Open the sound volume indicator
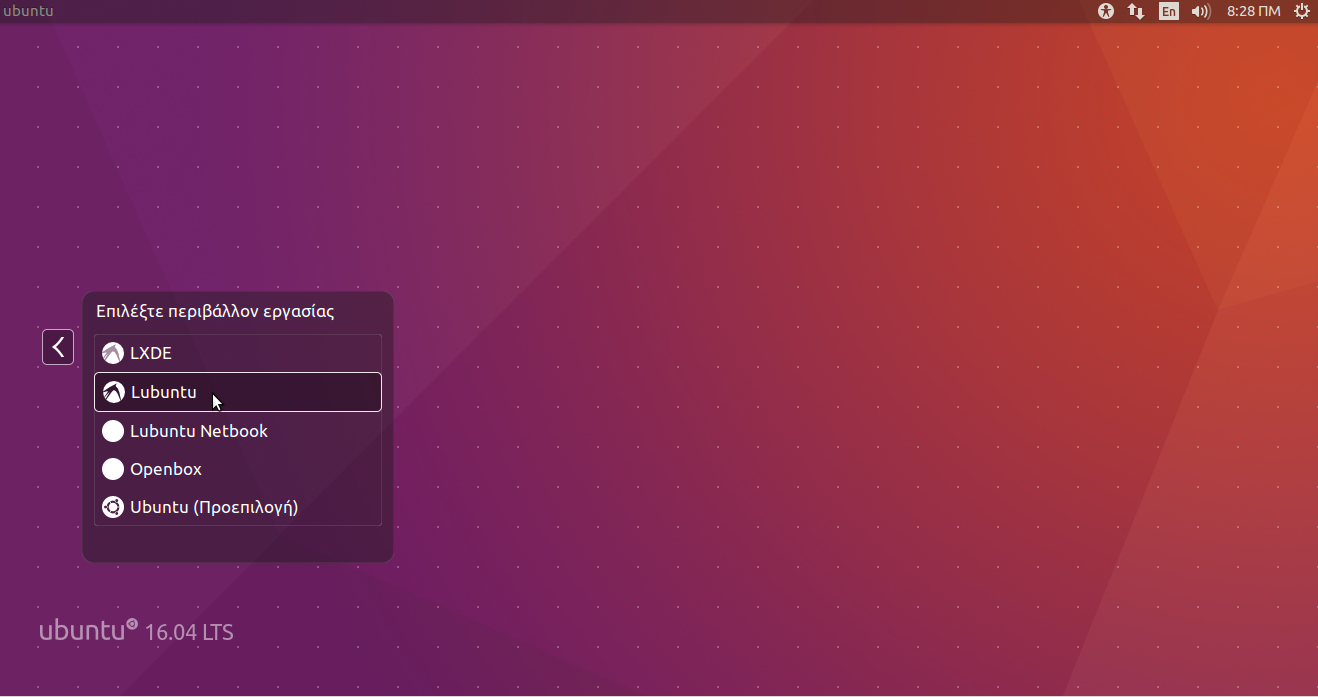 coord(1201,11)
